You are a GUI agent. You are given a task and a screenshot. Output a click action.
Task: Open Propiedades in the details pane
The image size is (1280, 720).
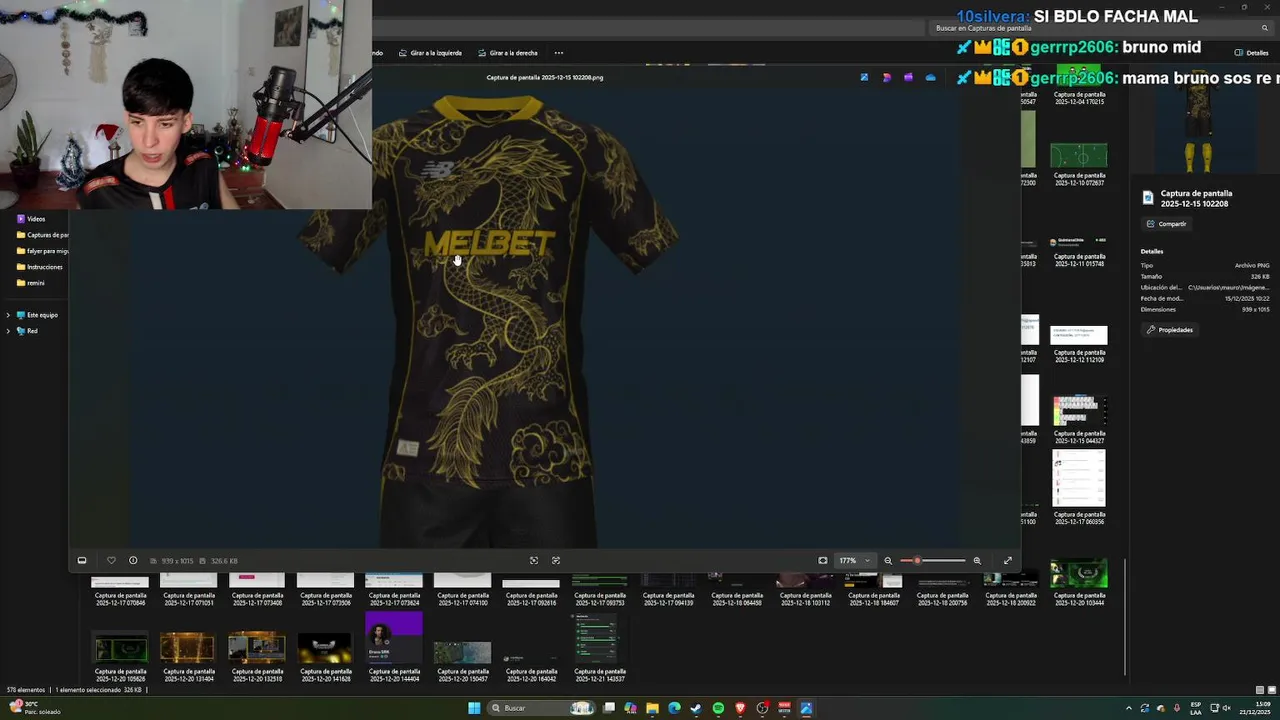point(1170,330)
